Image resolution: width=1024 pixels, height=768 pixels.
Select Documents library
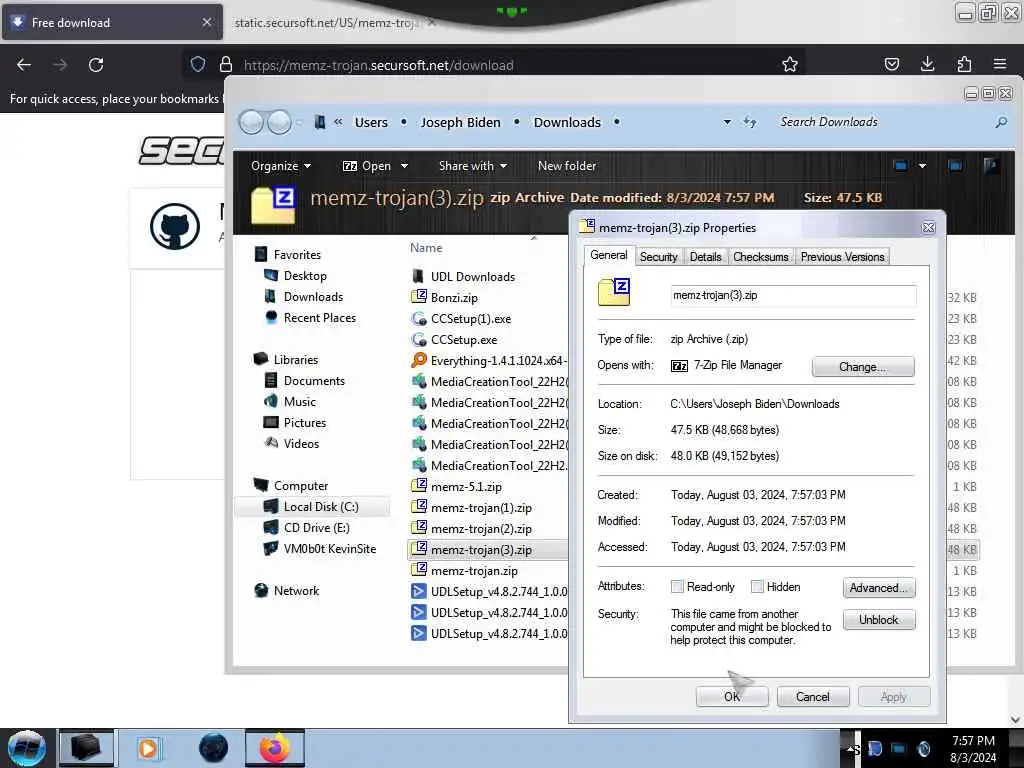[x=313, y=381]
